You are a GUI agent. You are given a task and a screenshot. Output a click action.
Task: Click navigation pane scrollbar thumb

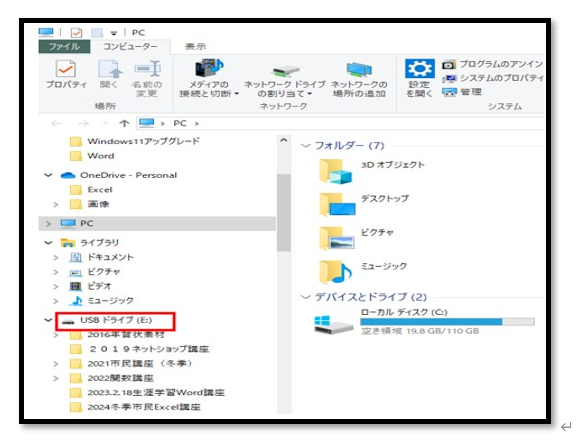[284, 212]
